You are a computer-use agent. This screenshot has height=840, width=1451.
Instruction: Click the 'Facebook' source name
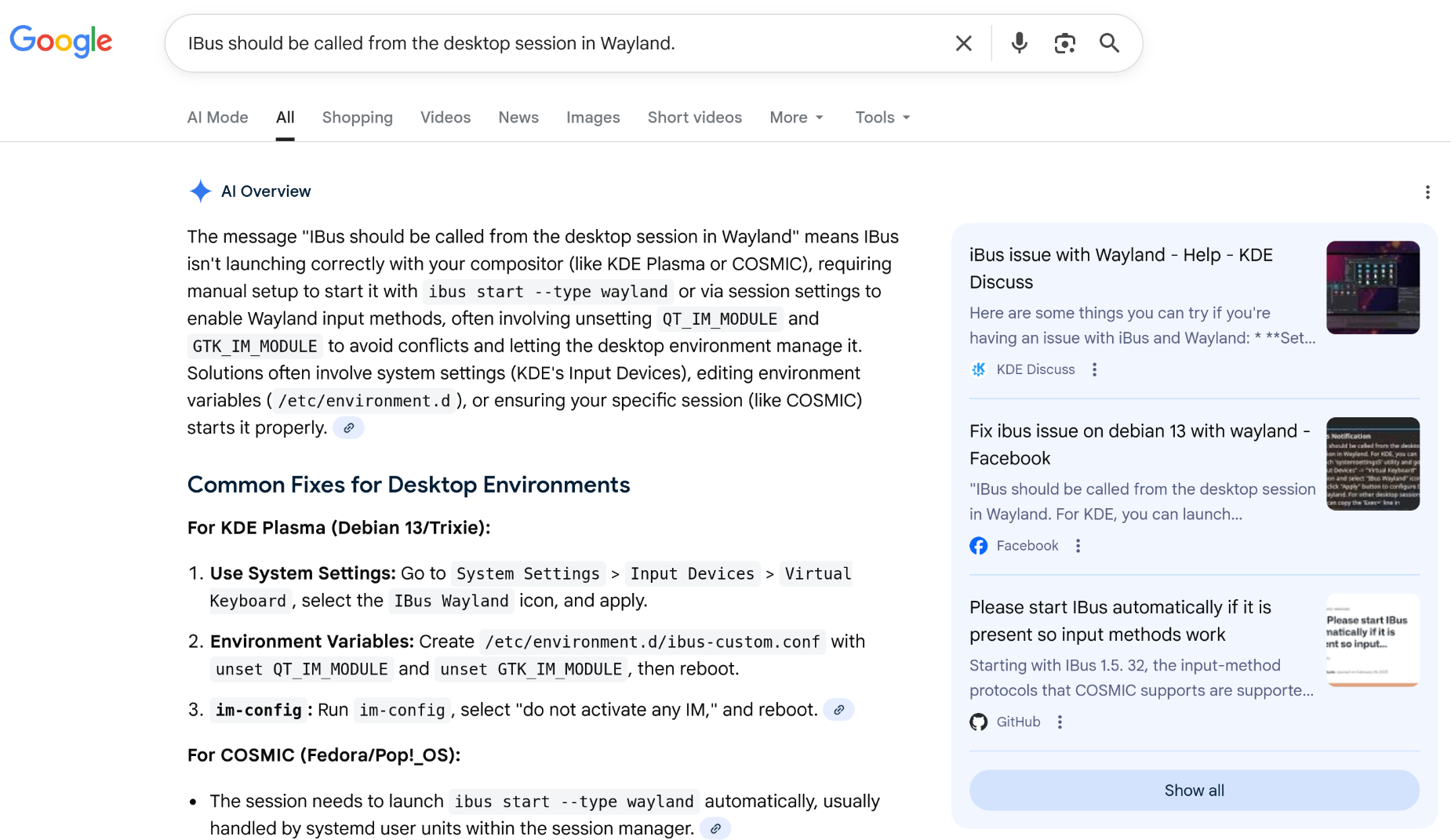[x=1027, y=546]
